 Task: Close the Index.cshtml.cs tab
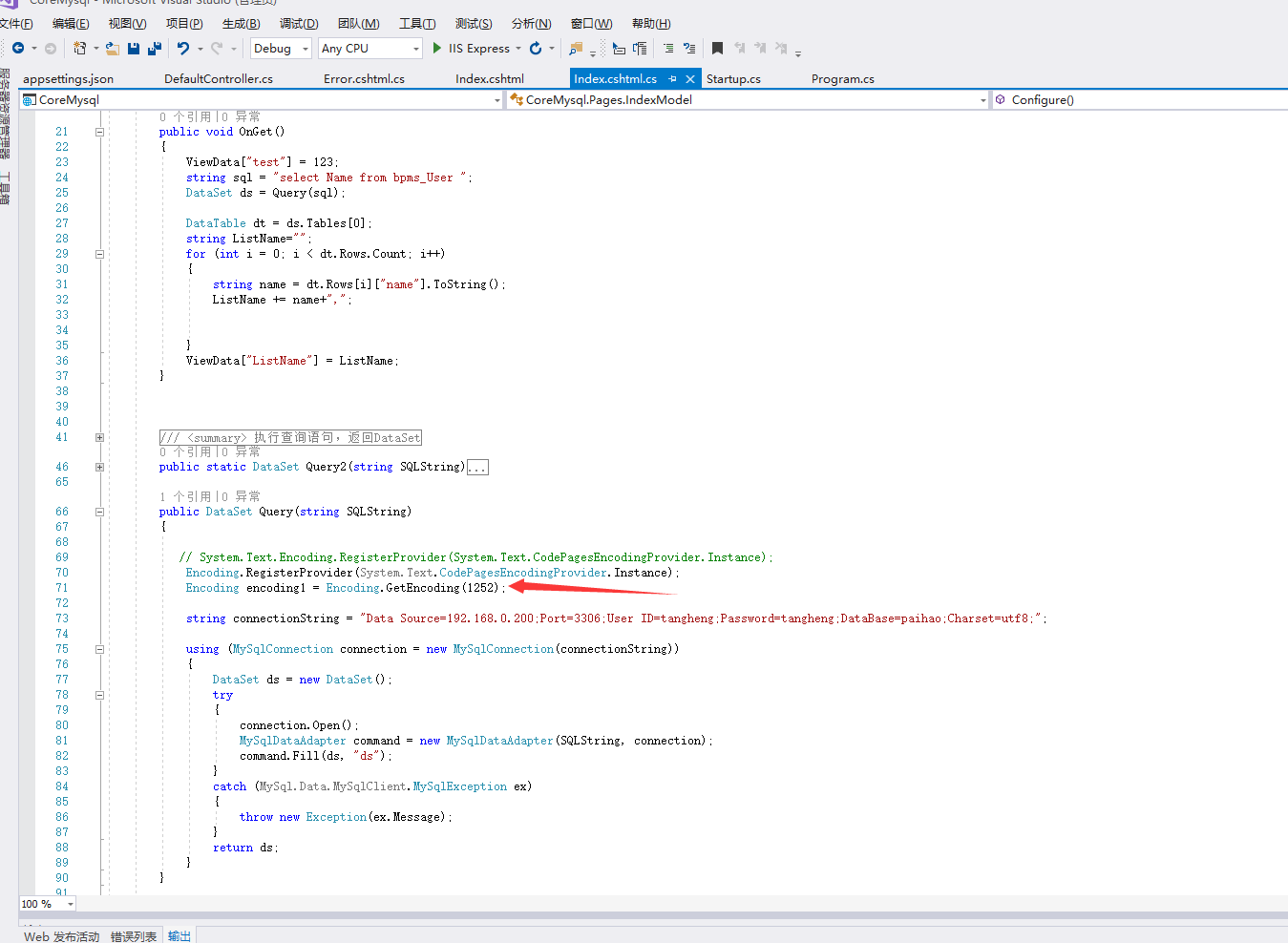pos(690,79)
